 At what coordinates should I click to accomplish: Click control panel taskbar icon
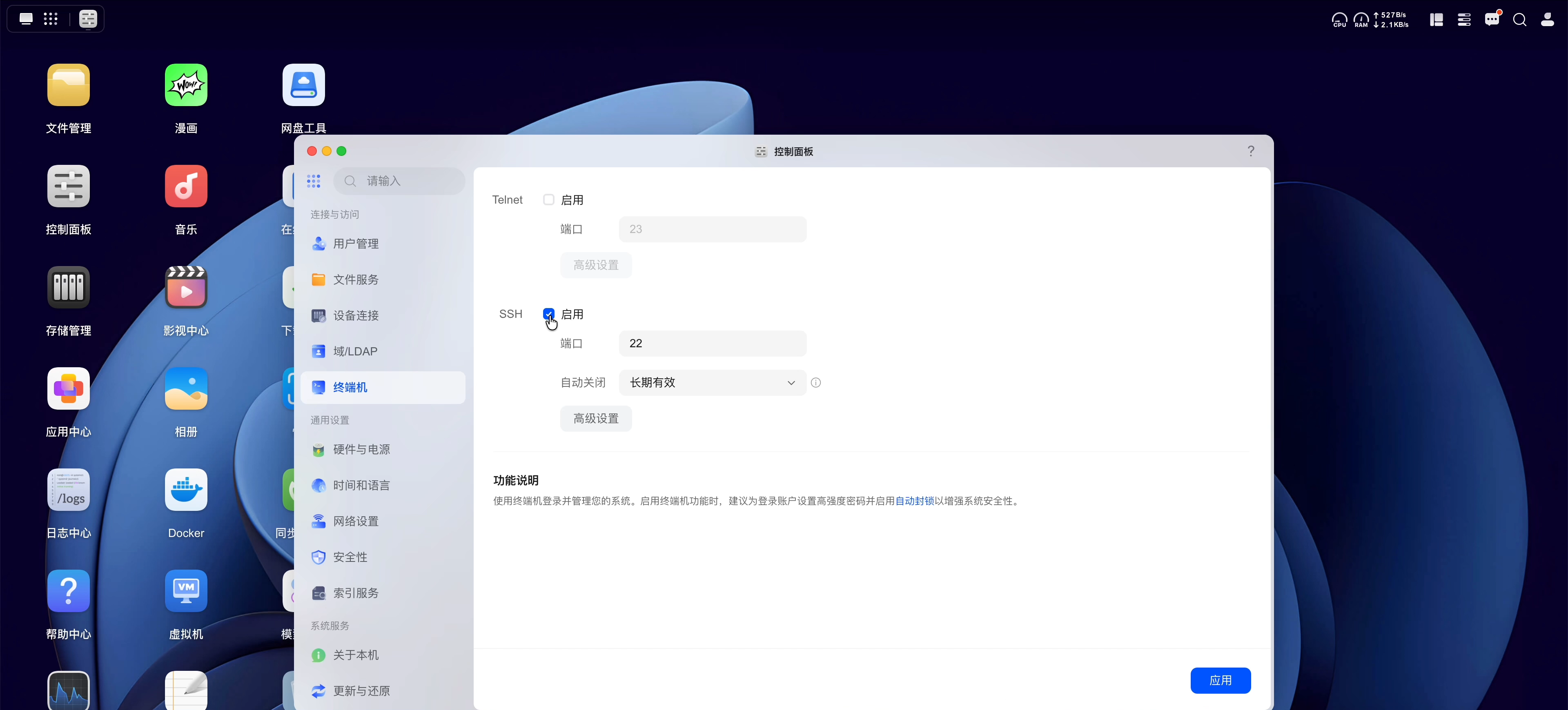pyautogui.click(x=88, y=19)
